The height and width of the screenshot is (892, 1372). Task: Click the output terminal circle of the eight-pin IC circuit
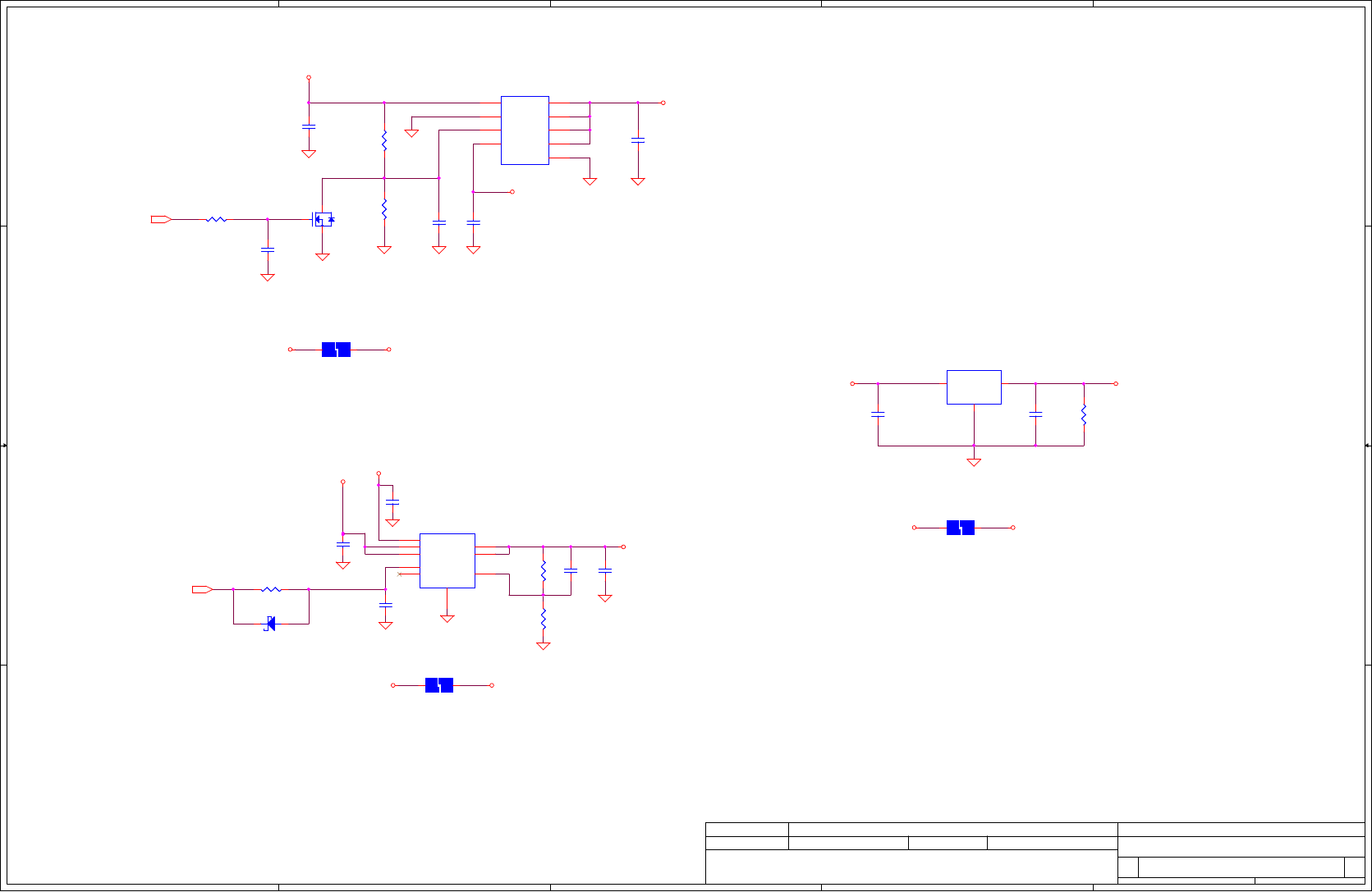tap(663, 103)
